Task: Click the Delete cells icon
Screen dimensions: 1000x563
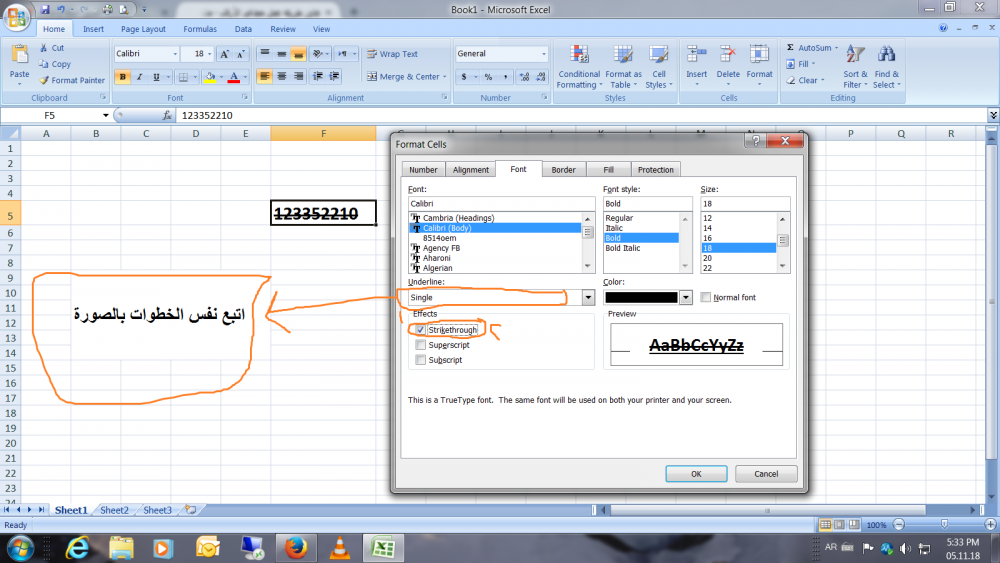Action: pos(728,56)
